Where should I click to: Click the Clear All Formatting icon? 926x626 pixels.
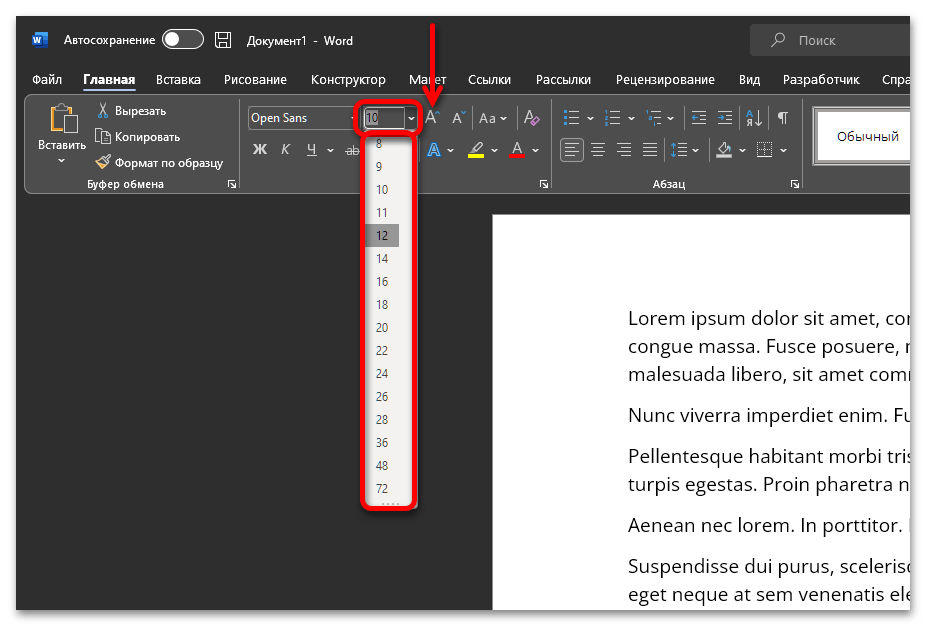(532, 118)
